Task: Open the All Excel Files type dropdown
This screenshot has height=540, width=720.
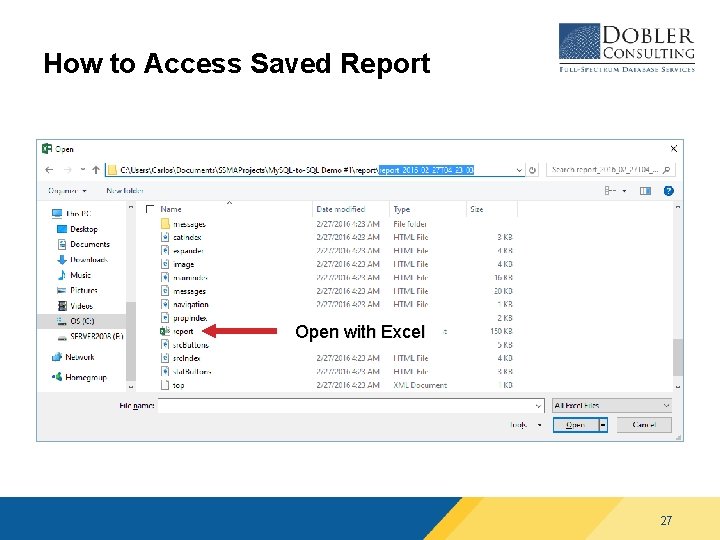Action: coord(612,405)
